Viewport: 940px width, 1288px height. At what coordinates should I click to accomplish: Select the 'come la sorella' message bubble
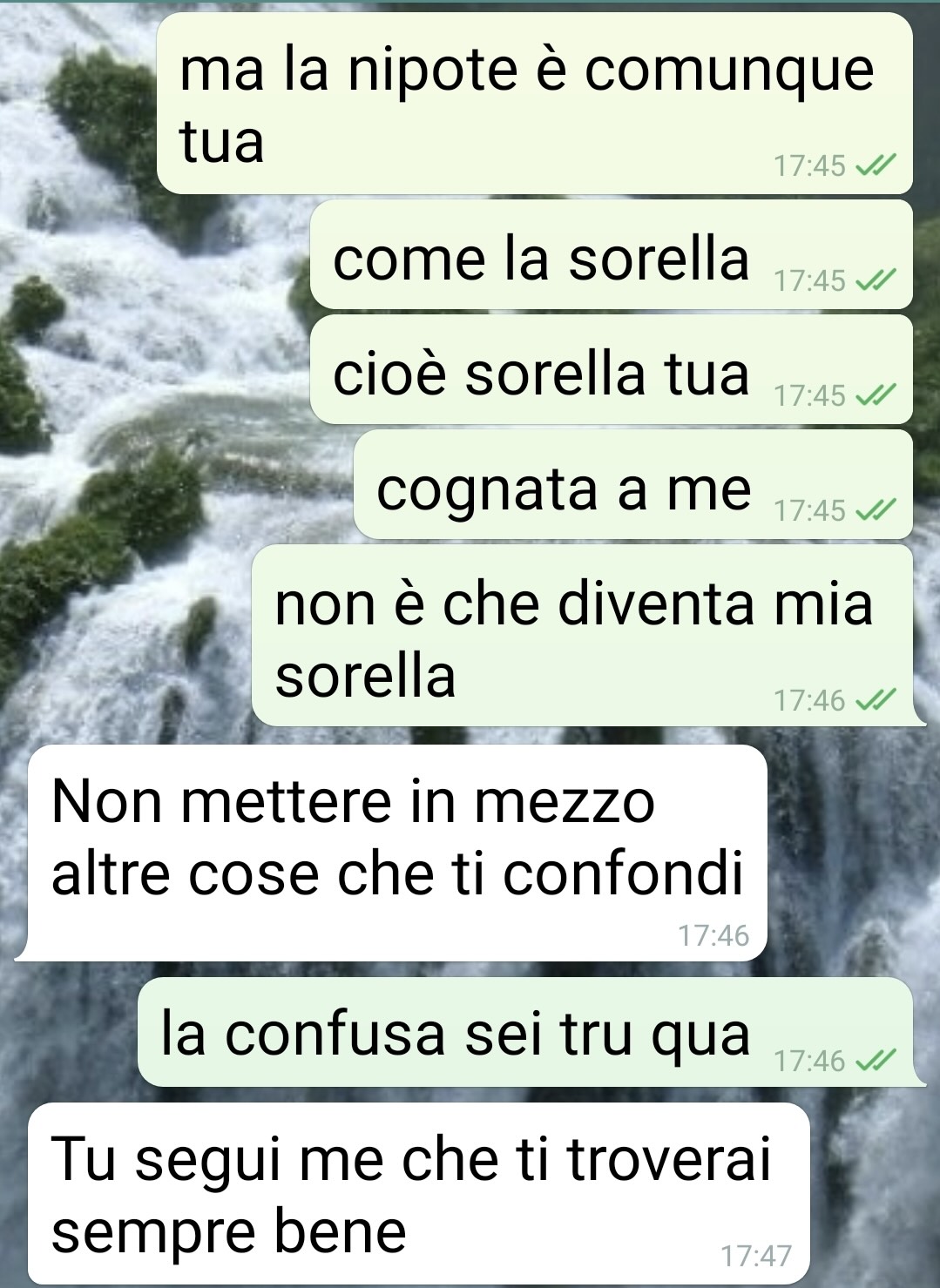coord(611,254)
